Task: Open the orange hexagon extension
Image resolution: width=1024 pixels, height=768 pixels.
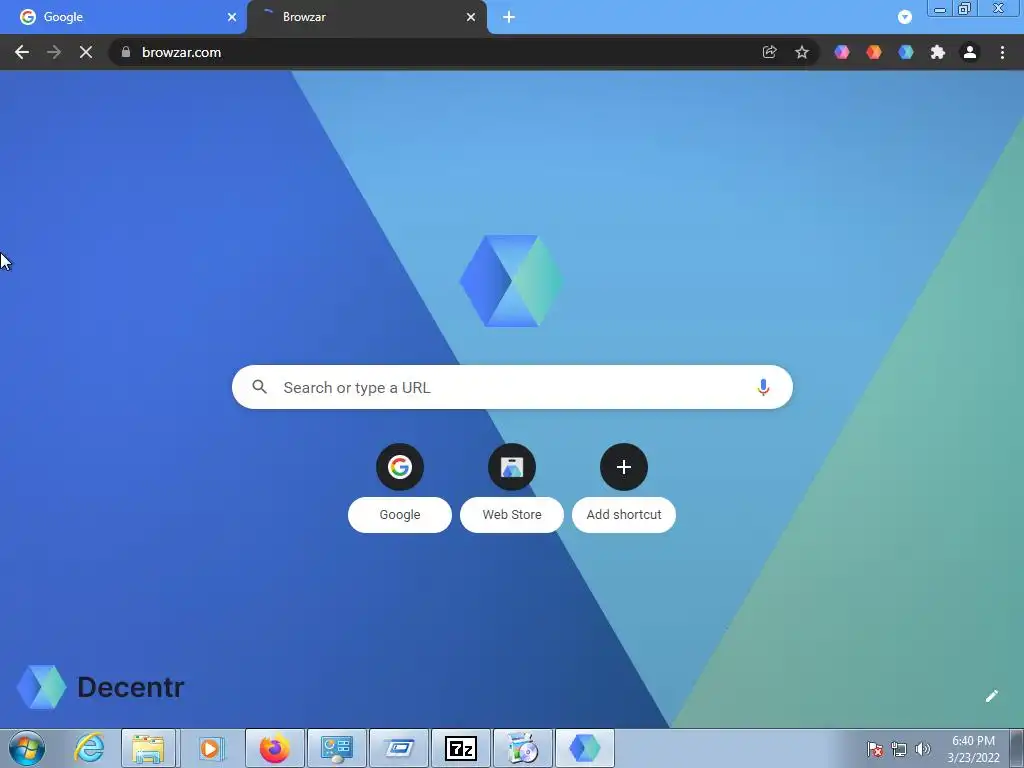Action: pyautogui.click(x=874, y=52)
